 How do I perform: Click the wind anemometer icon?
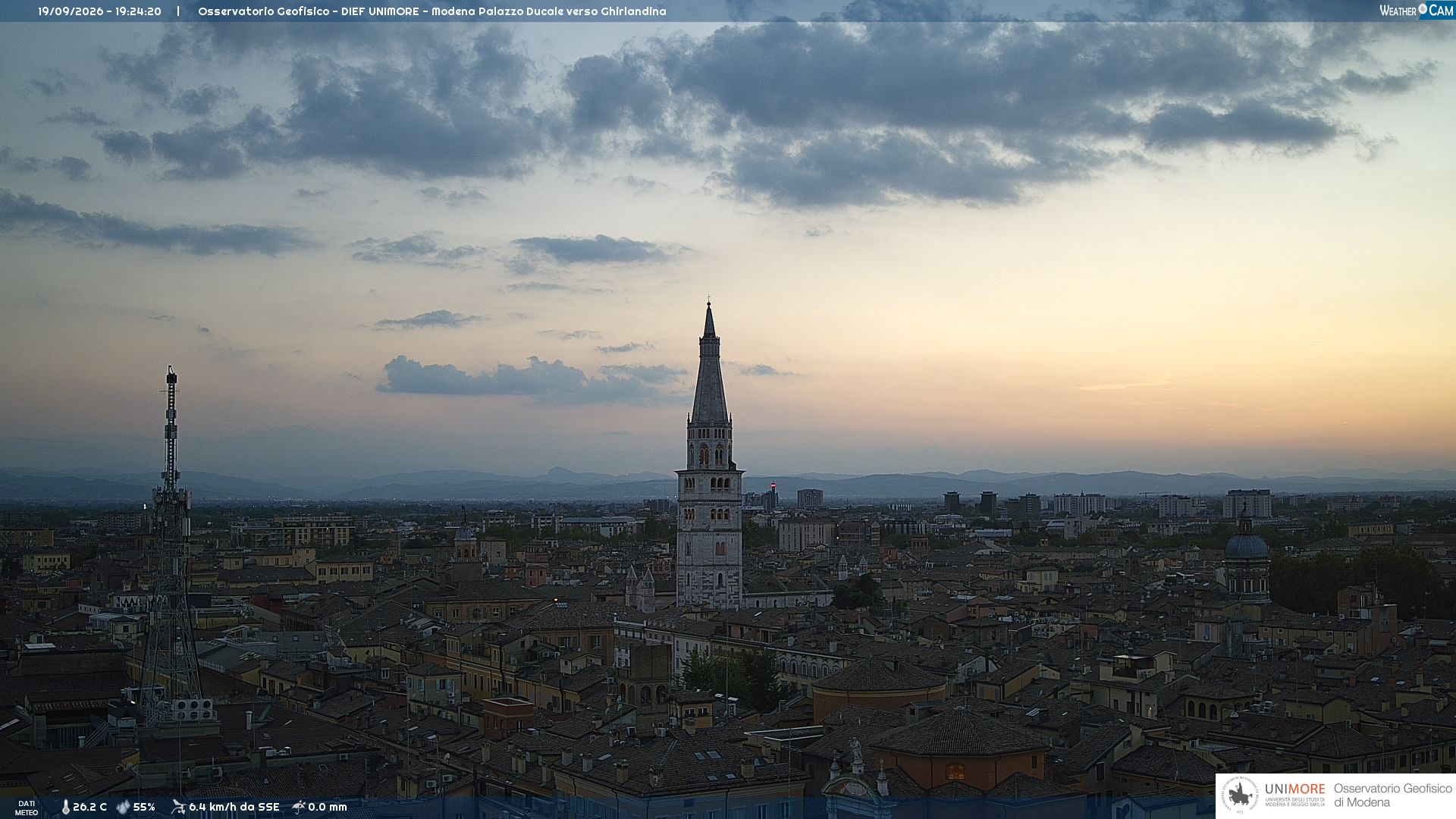tap(178, 807)
